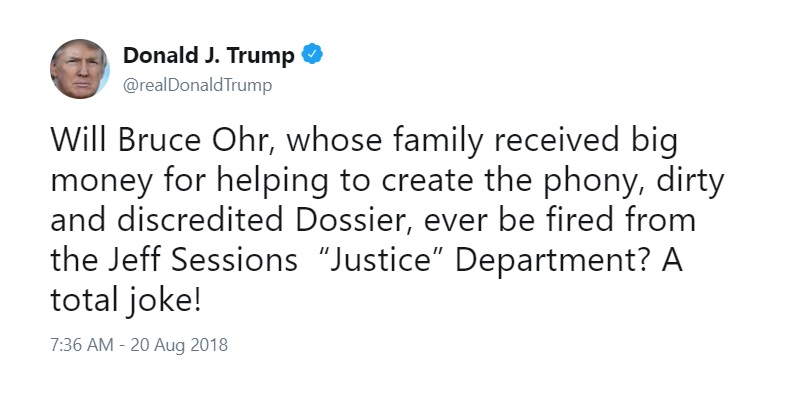
Task: Click the word "family" in first line
Action: coord(438,141)
